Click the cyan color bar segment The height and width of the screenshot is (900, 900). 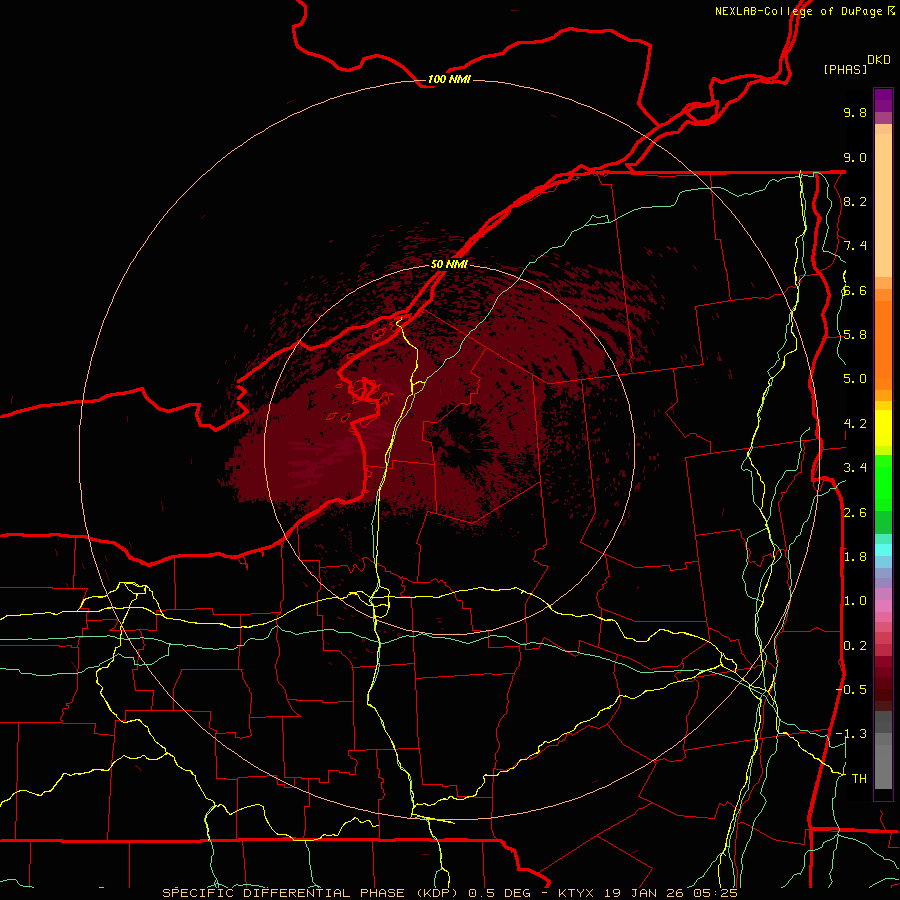point(883,550)
